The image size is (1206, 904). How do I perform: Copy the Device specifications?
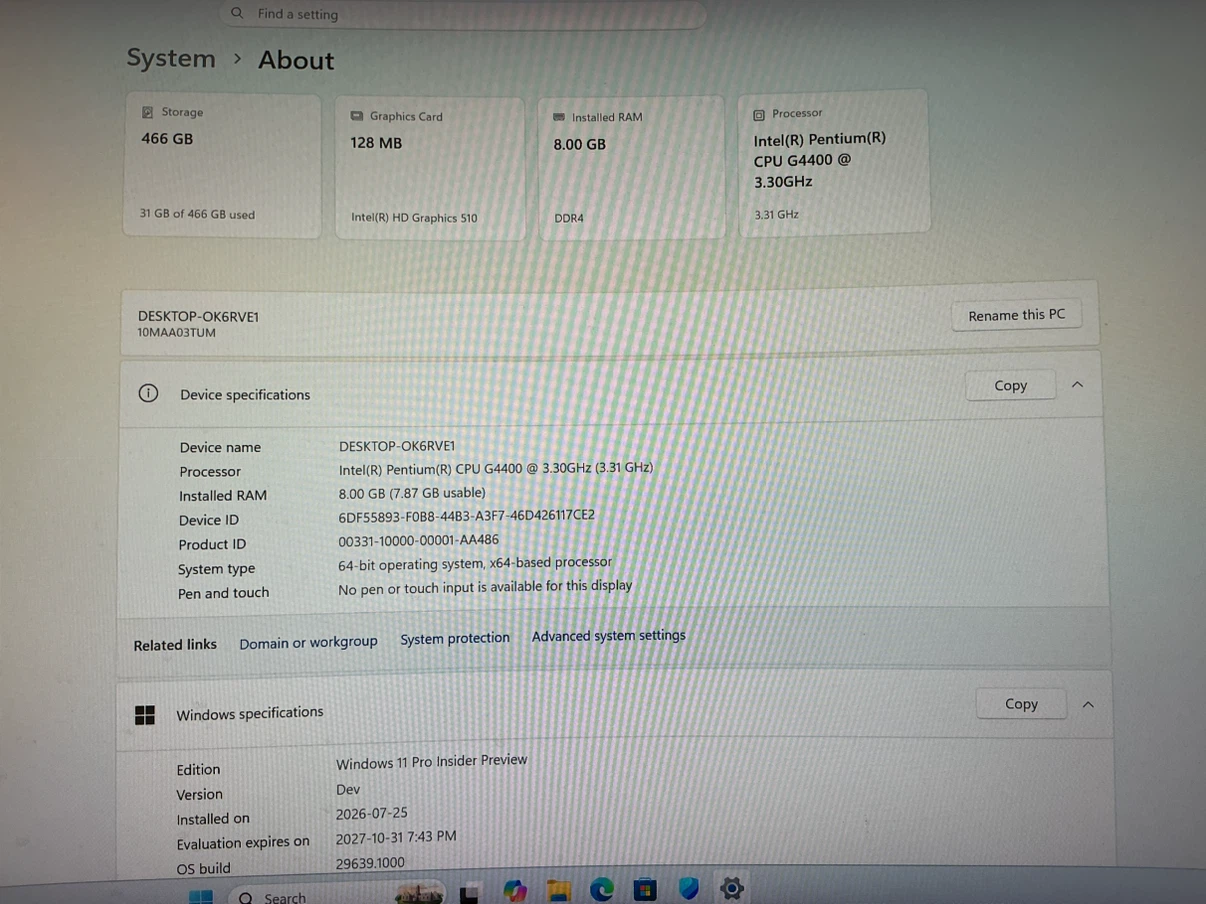tap(1010, 385)
